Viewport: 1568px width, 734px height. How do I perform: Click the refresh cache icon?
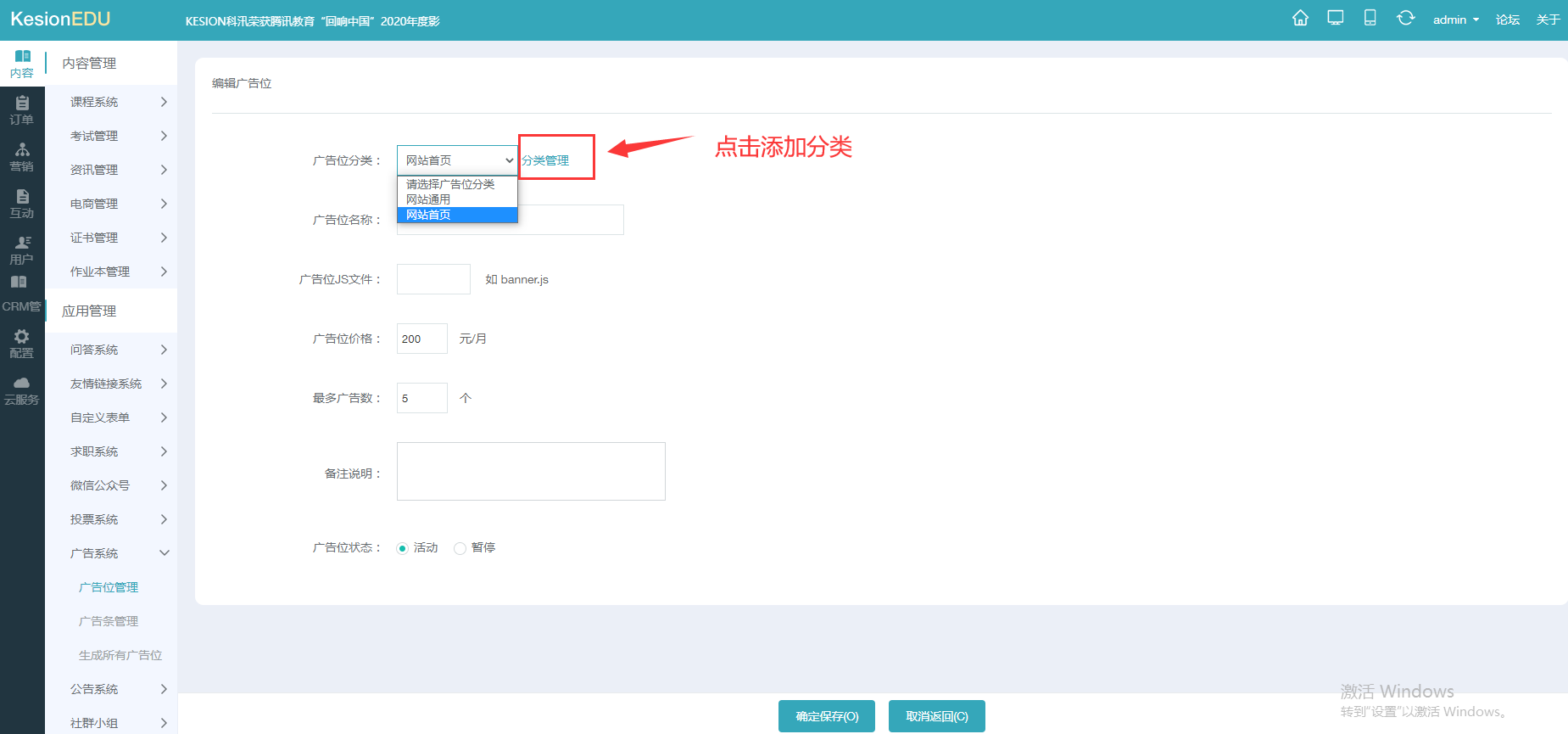[x=1405, y=19]
